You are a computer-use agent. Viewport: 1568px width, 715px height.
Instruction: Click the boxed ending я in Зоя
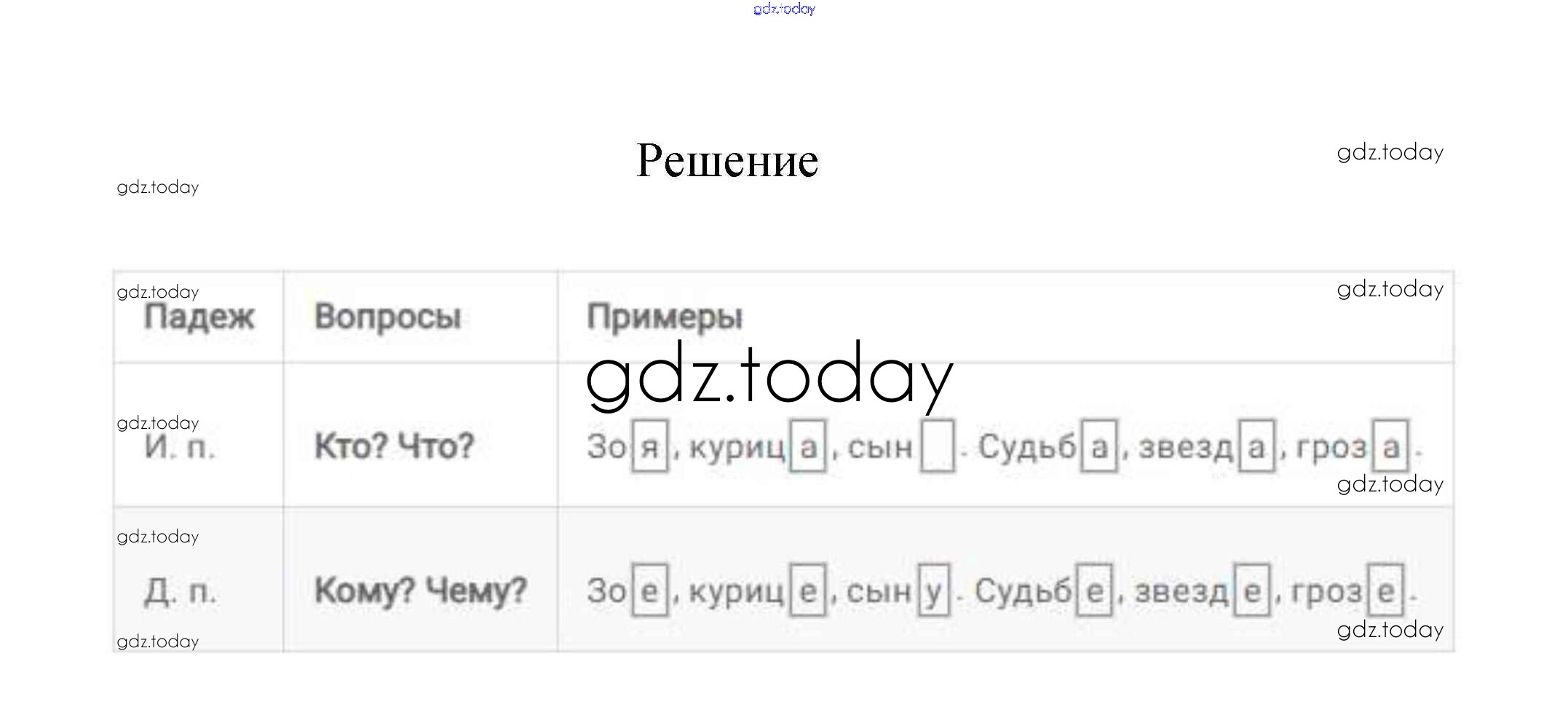pos(649,447)
